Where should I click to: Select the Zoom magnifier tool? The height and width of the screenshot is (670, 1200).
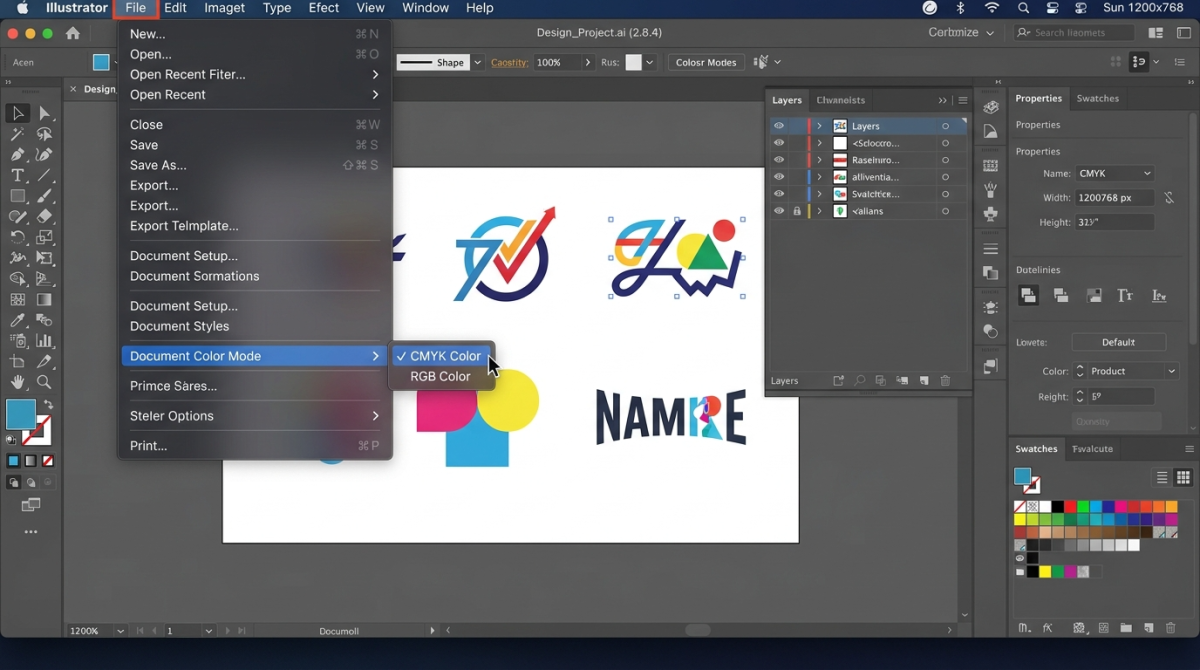44,382
